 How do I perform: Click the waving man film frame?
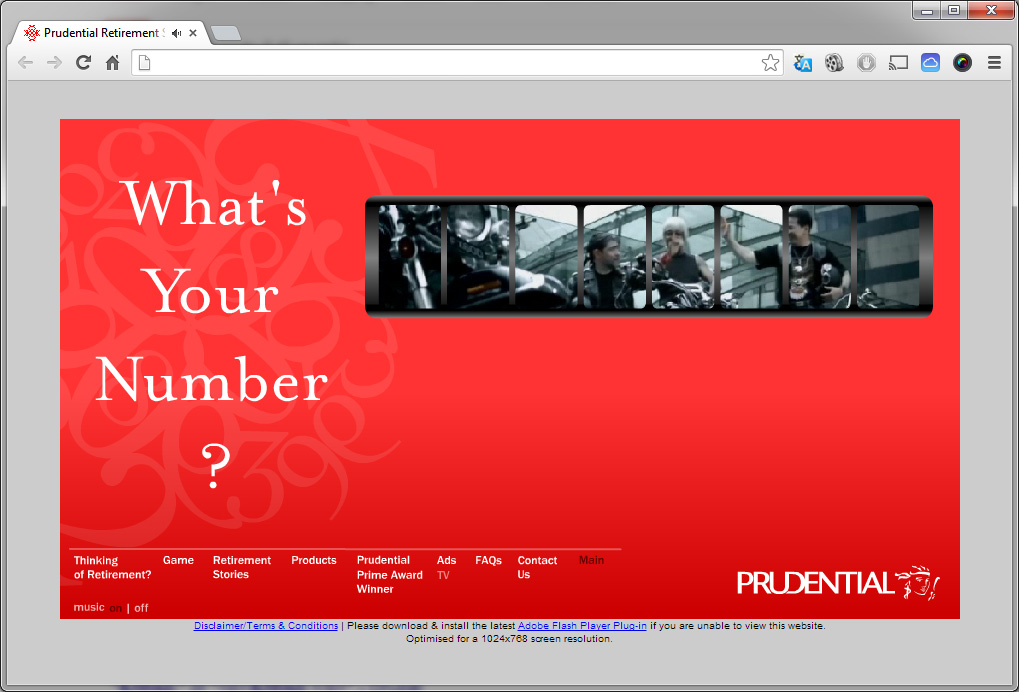pyautogui.click(x=751, y=257)
